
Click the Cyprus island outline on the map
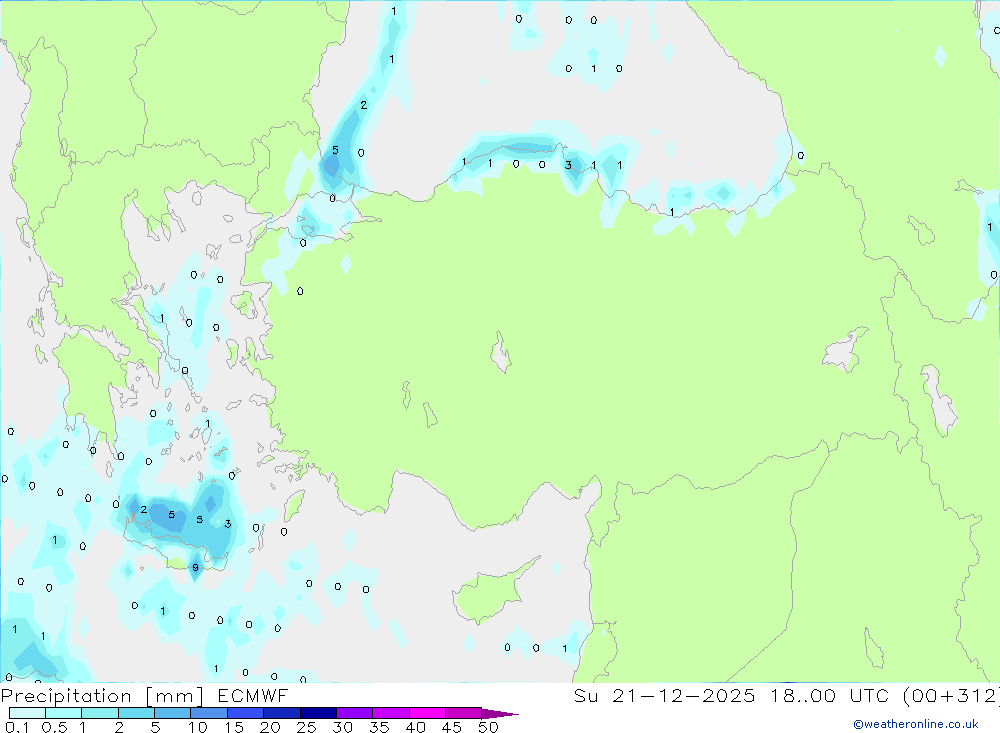click(x=495, y=591)
